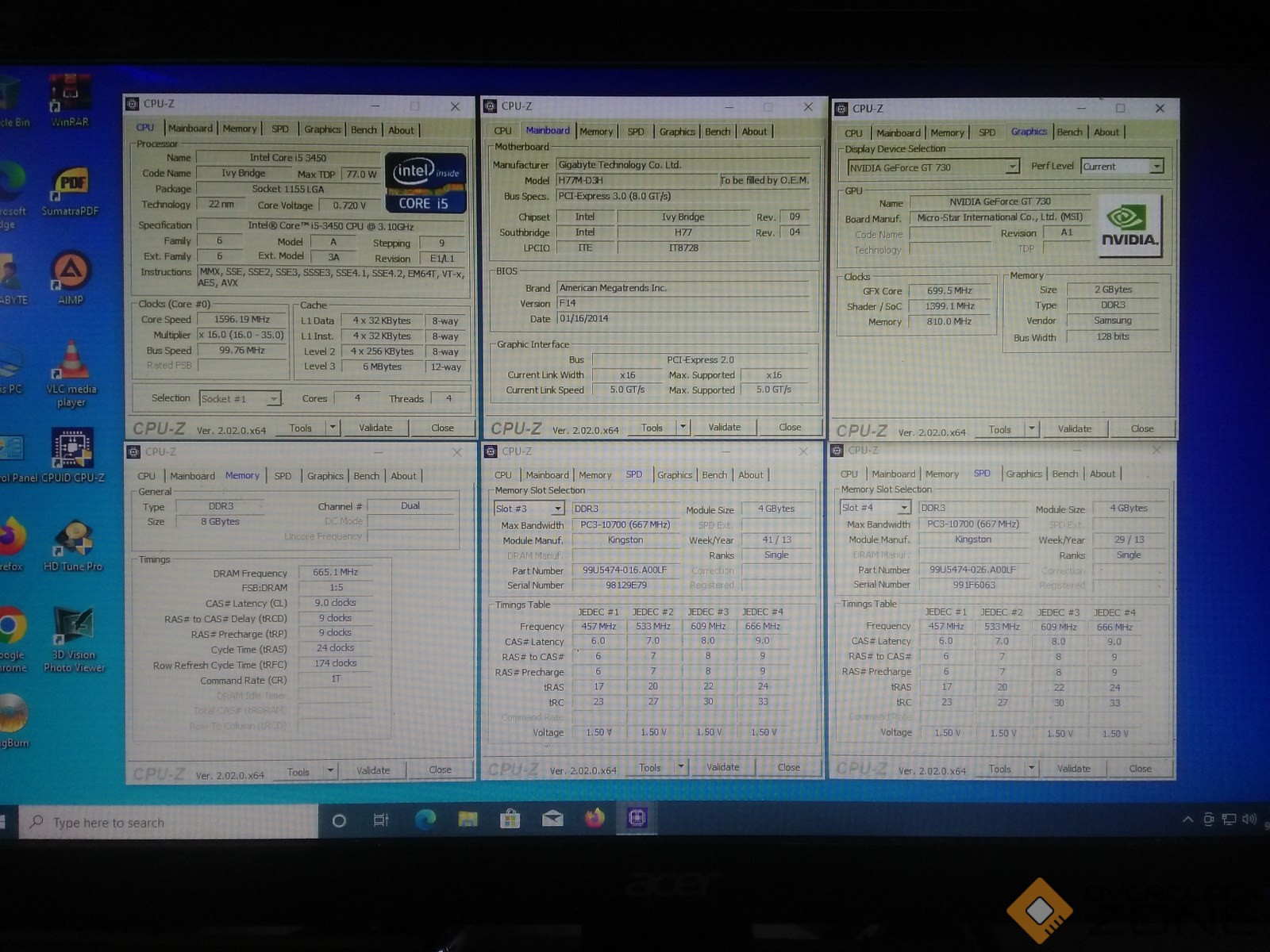Launch CPUID CPU-Z desktop icon
The height and width of the screenshot is (952, 1270).
[x=72, y=455]
